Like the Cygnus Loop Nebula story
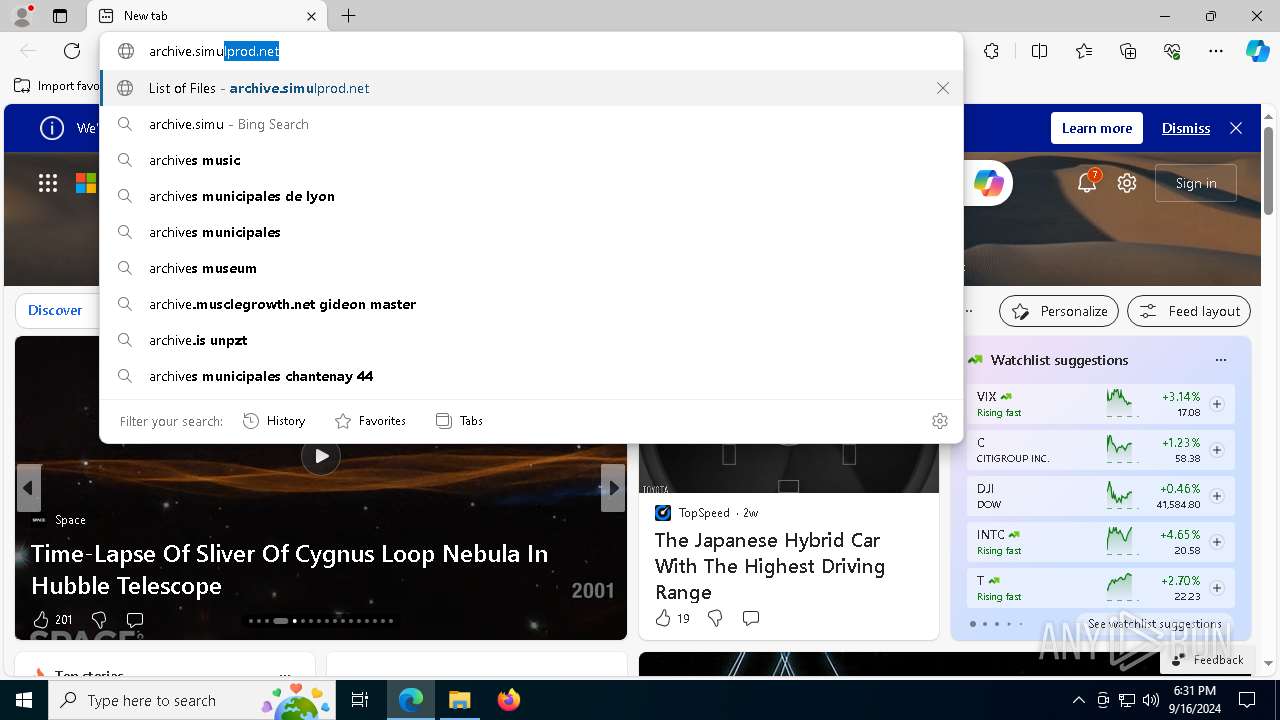This screenshot has width=1280, height=720. (41, 619)
